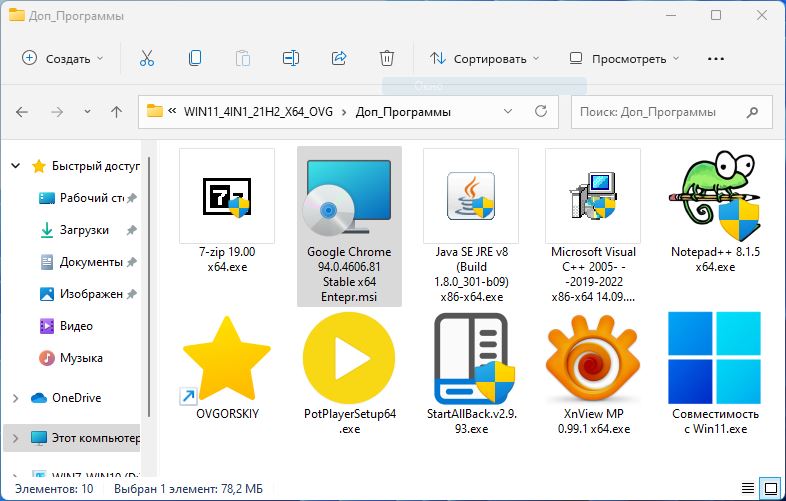Expand the OneDrive tree node
This screenshot has width=786, height=501.
[15, 398]
